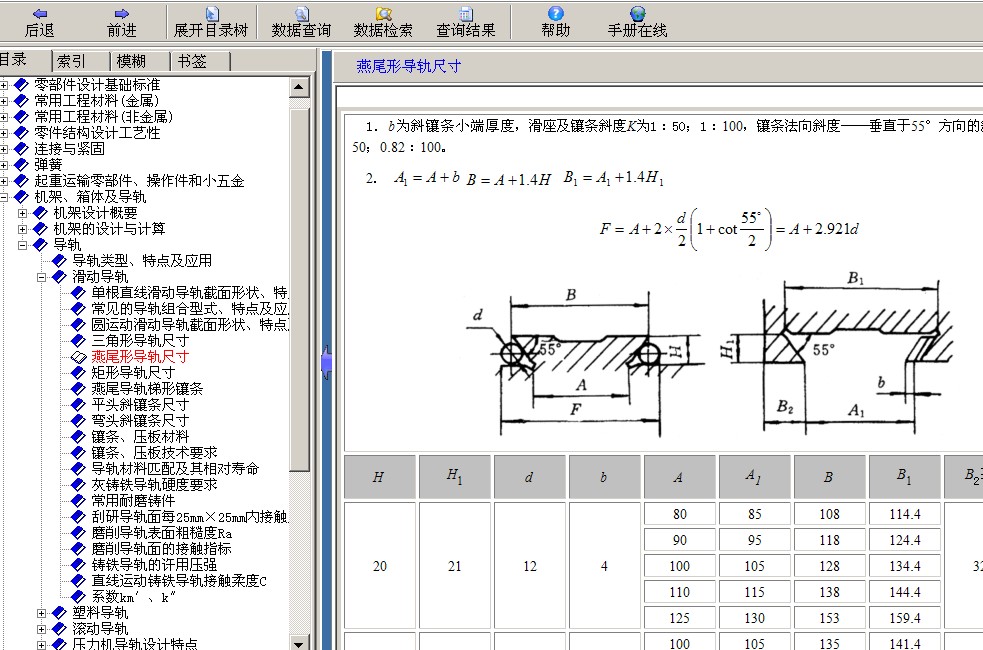Expand the 零部件设计基础标准 tree node

click(x=4, y=85)
